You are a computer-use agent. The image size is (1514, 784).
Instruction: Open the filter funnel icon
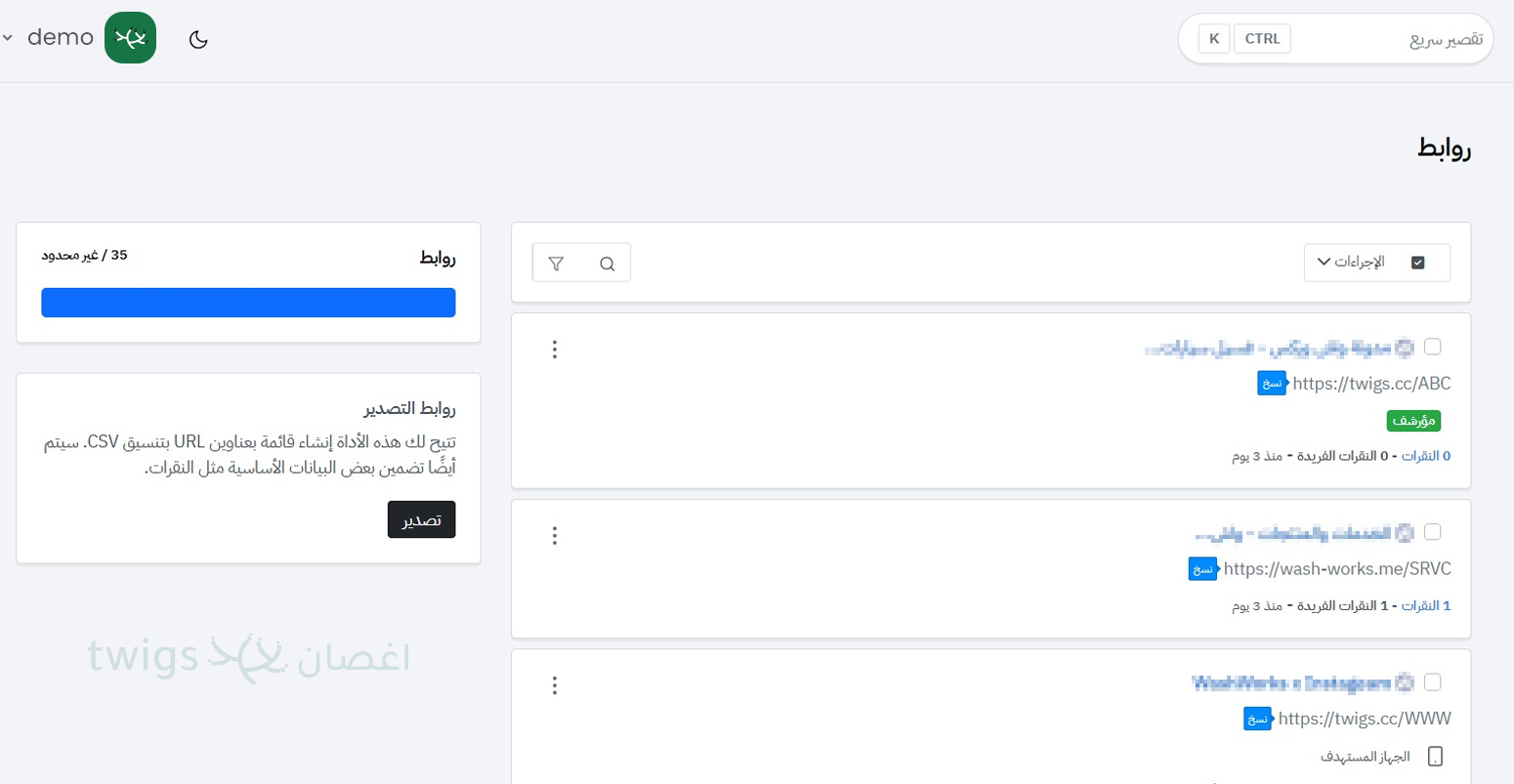tap(556, 264)
